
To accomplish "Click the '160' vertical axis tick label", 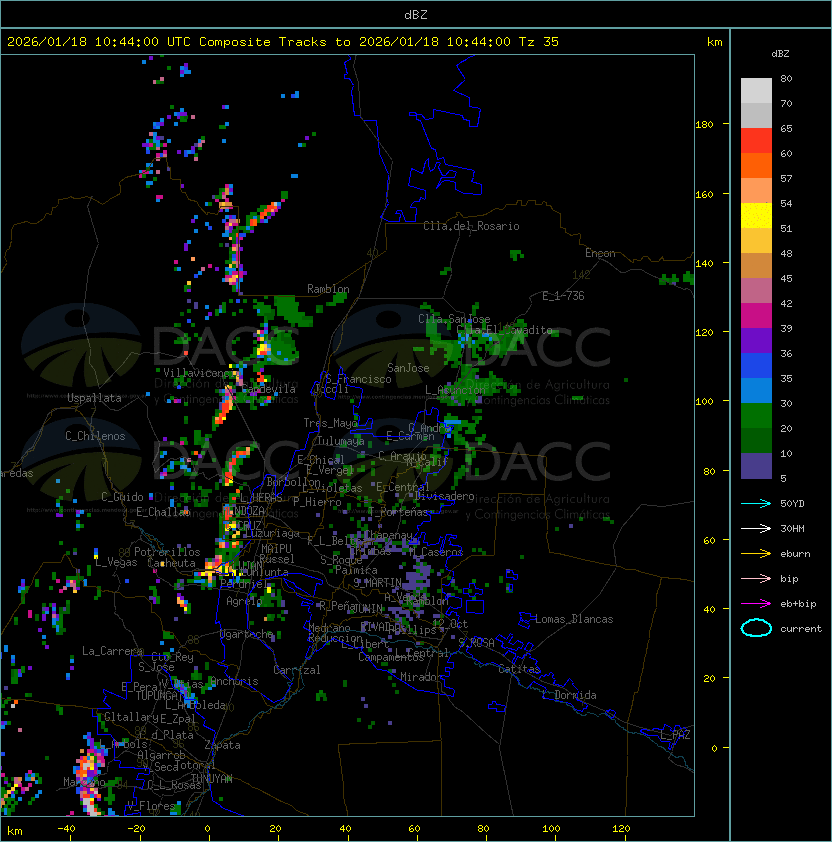I will 704,194.
